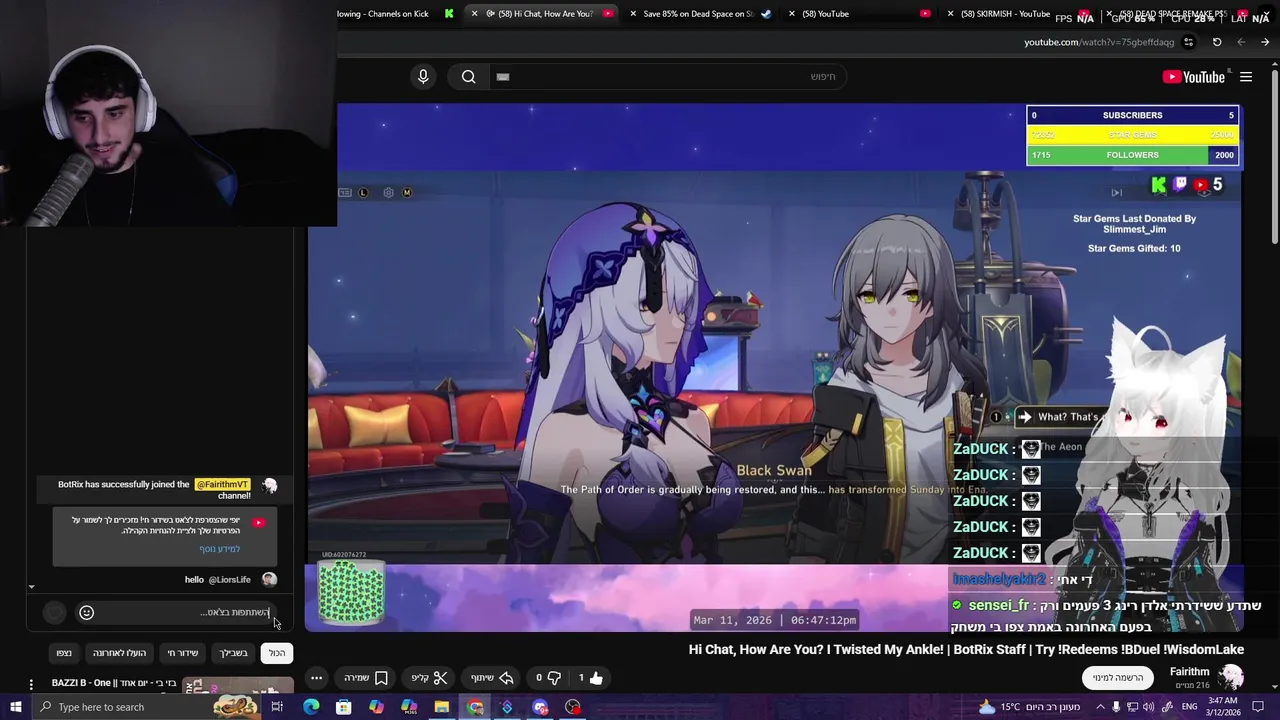This screenshot has width=1280, height=720.
Task: Open the network icon in system tray
Action: [1132, 707]
